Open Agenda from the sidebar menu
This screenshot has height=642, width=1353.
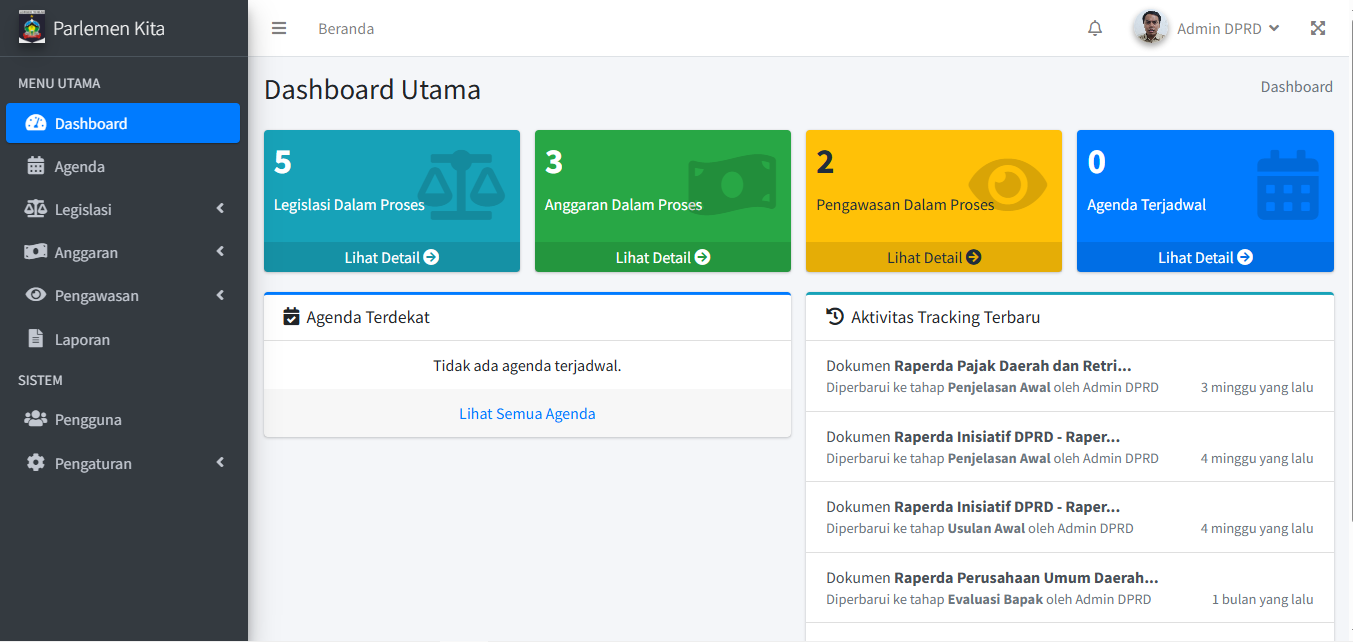point(80,167)
